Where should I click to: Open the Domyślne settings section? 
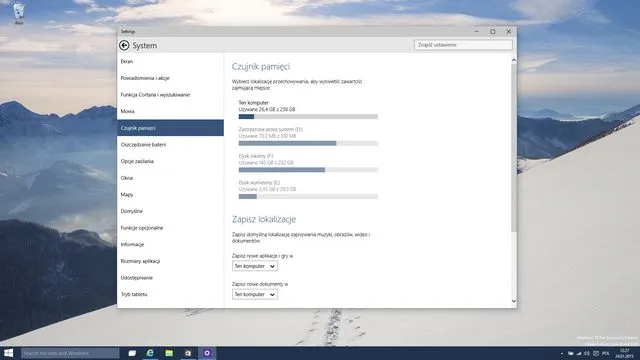coord(170,211)
